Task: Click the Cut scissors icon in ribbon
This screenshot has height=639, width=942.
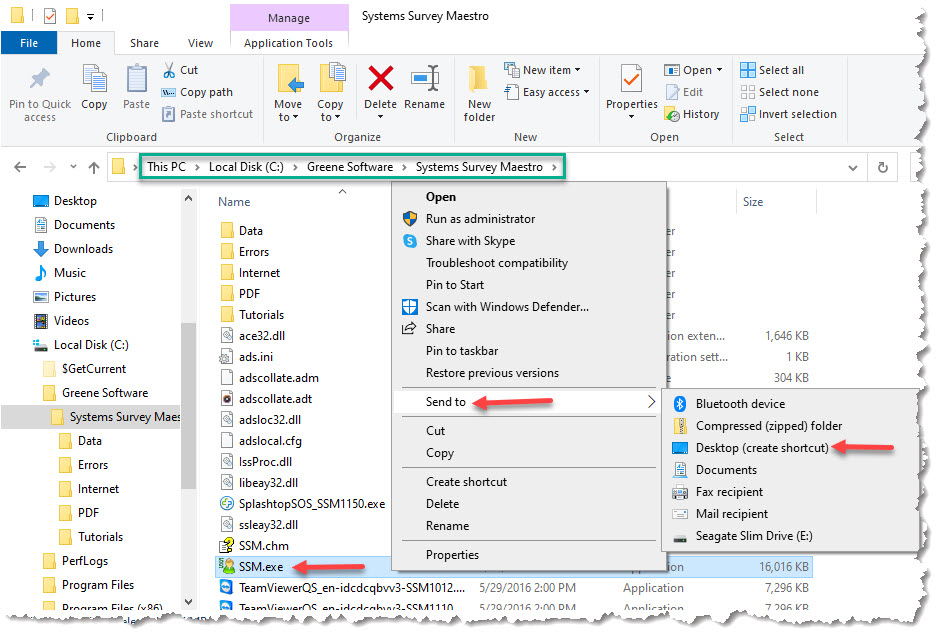Action: (169, 70)
